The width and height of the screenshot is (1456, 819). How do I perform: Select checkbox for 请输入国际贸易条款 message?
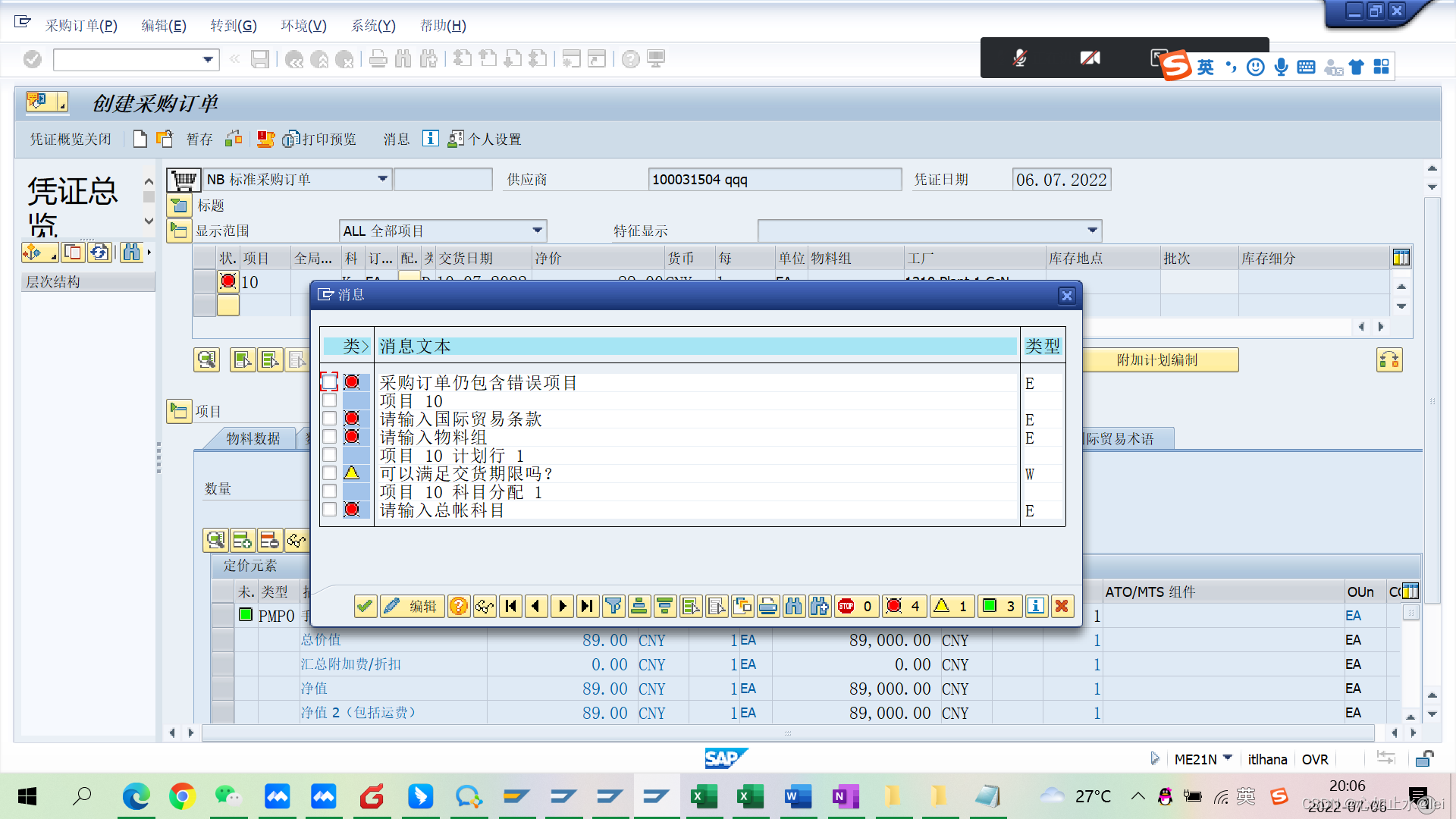pos(329,419)
